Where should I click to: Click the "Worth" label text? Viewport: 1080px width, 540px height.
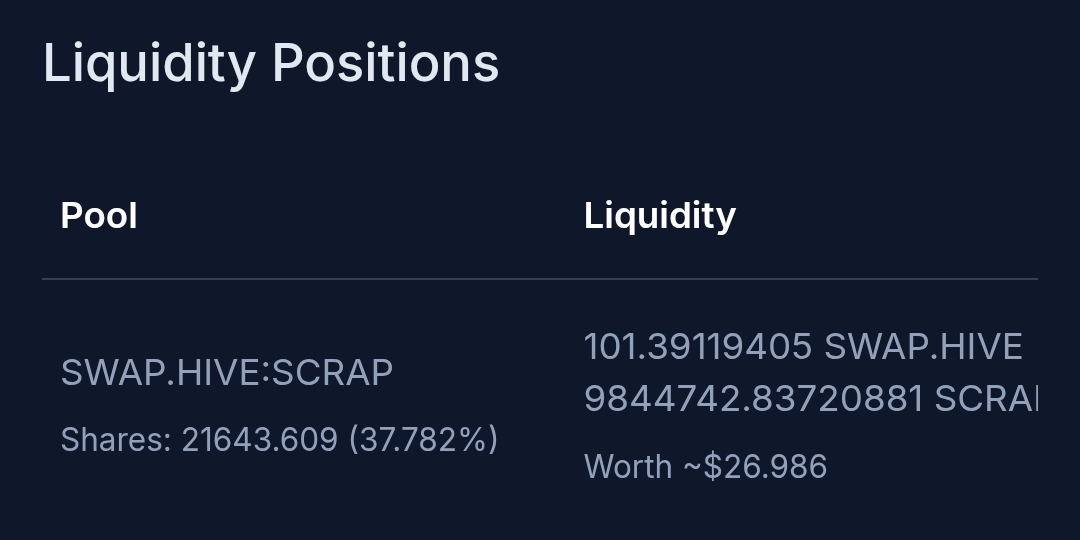pyautogui.click(x=628, y=466)
